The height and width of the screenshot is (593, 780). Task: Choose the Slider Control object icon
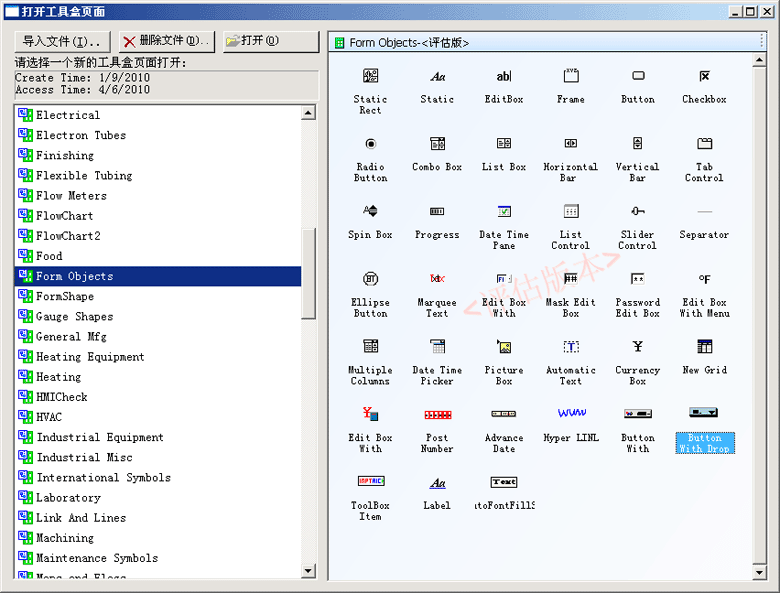pyautogui.click(x=637, y=212)
